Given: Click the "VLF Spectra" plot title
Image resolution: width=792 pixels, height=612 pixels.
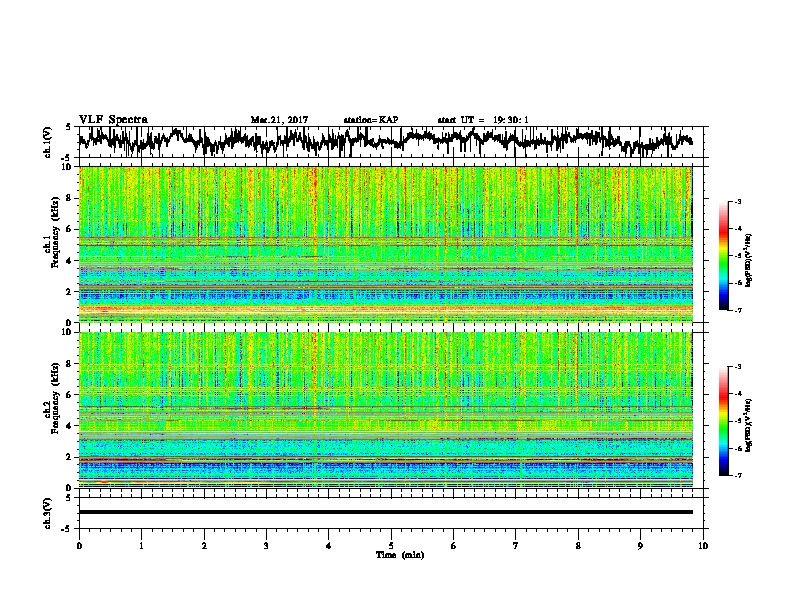Looking at the screenshot, I should click(x=113, y=120).
